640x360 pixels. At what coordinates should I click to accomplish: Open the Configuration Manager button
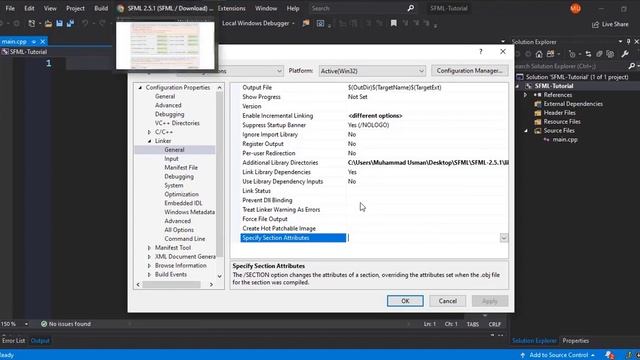[x=469, y=71]
